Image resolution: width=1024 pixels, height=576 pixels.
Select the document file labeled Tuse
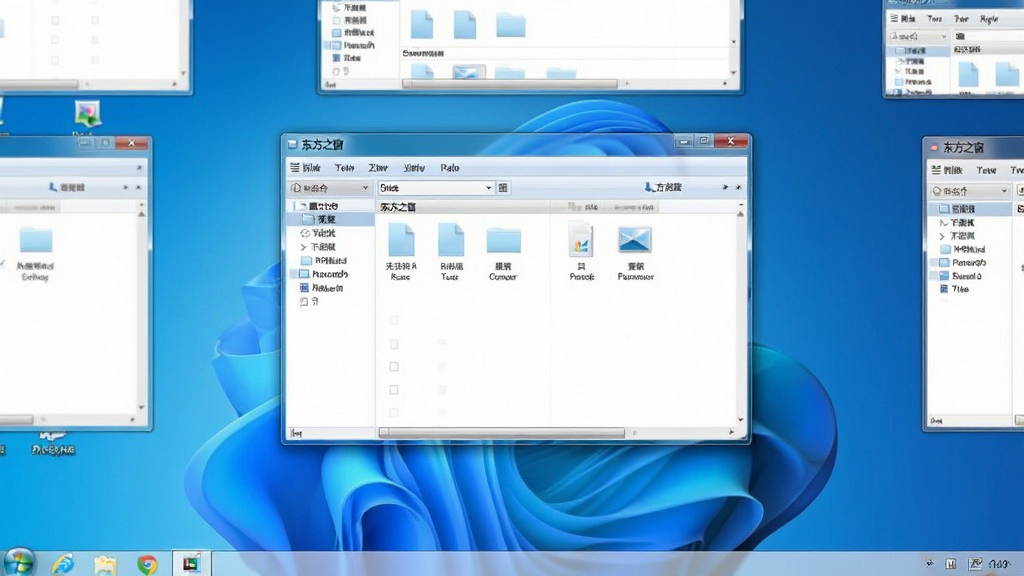451,240
